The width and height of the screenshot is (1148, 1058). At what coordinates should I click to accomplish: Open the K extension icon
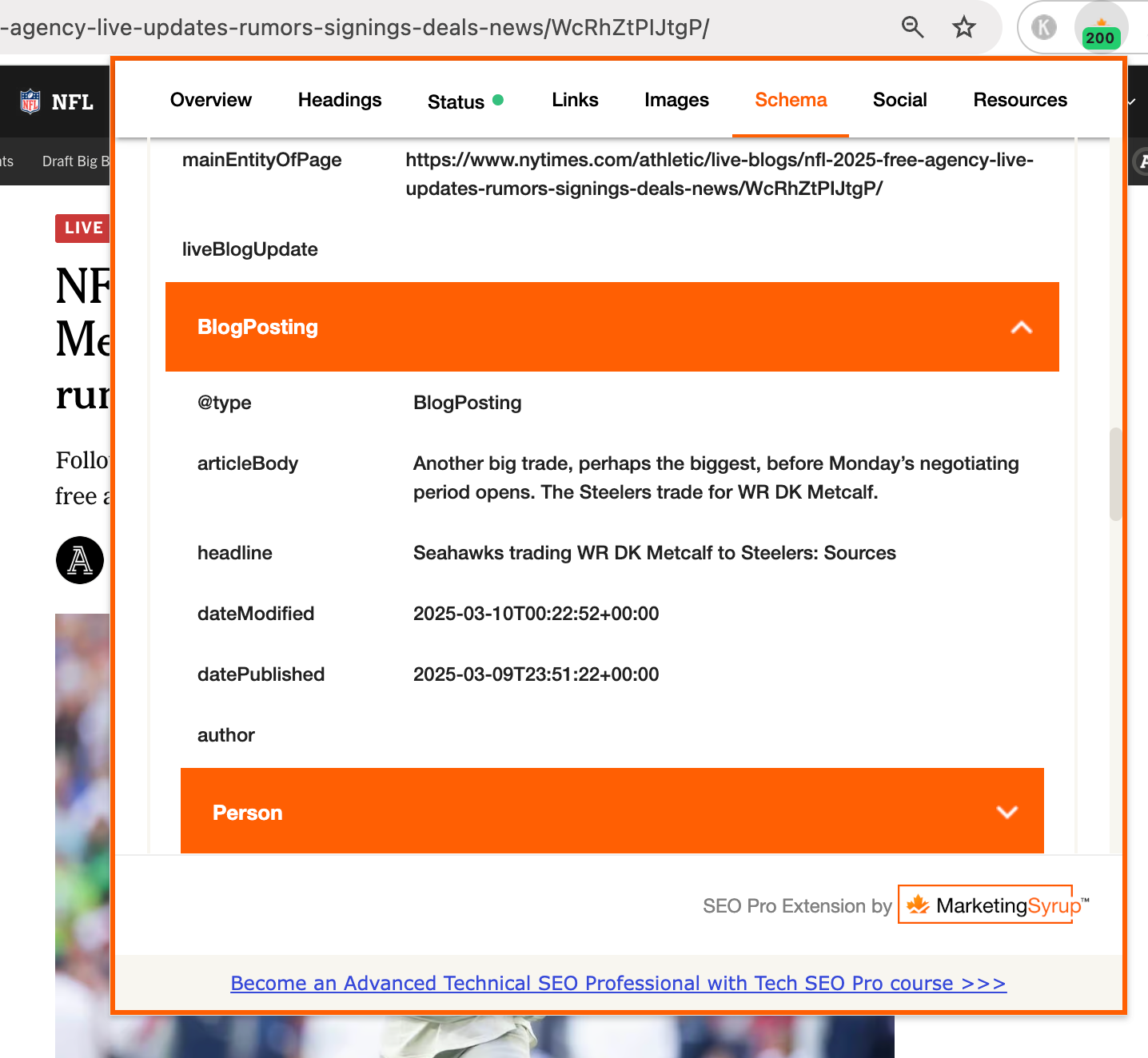[1043, 27]
